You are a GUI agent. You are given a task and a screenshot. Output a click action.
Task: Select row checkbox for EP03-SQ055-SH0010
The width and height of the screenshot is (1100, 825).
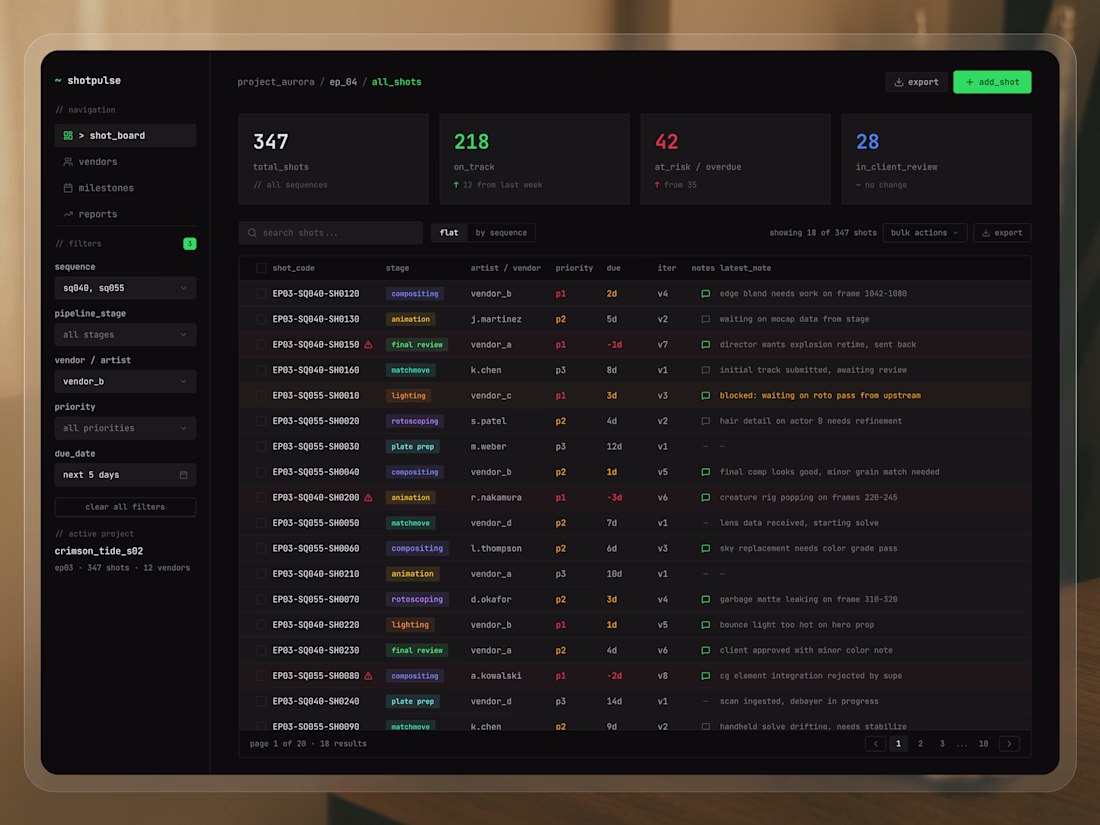tap(261, 396)
